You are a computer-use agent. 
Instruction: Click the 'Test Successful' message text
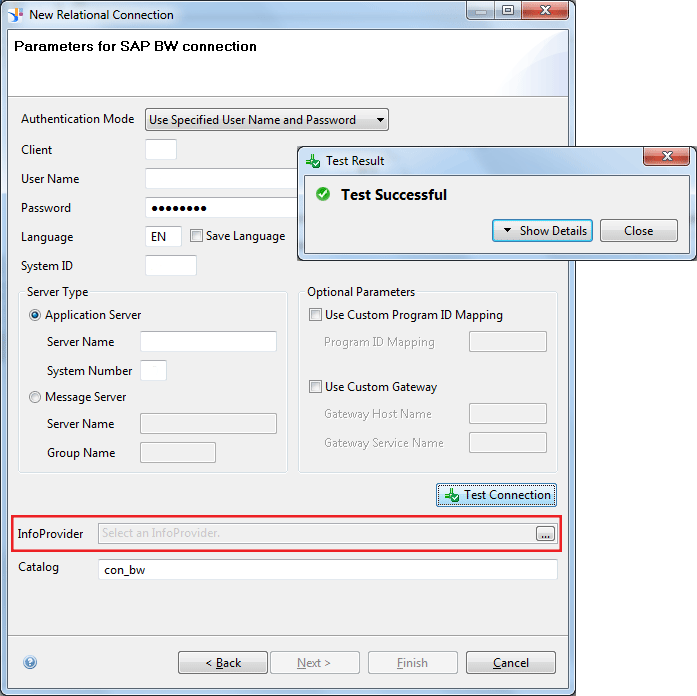click(x=394, y=195)
